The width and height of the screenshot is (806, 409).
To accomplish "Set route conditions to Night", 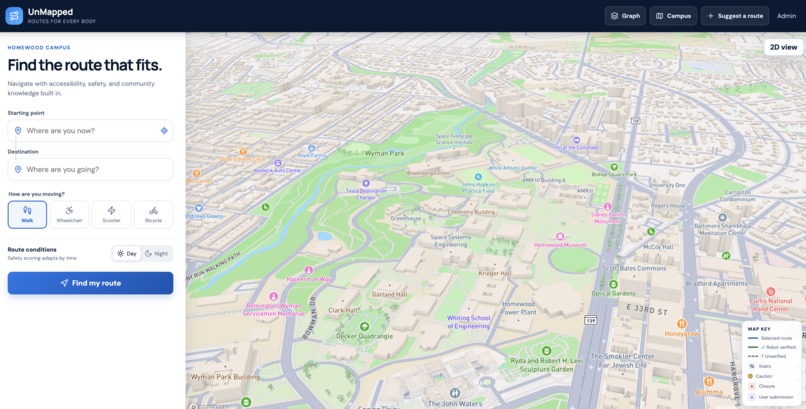I will coord(156,253).
